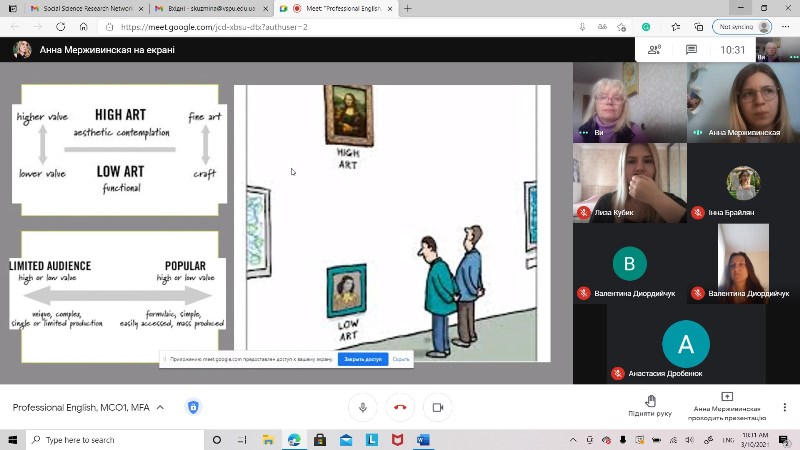The width and height of the screenshot is (800, 450).
Task: Open Windows notification center
Action: (x=784, y=440)
